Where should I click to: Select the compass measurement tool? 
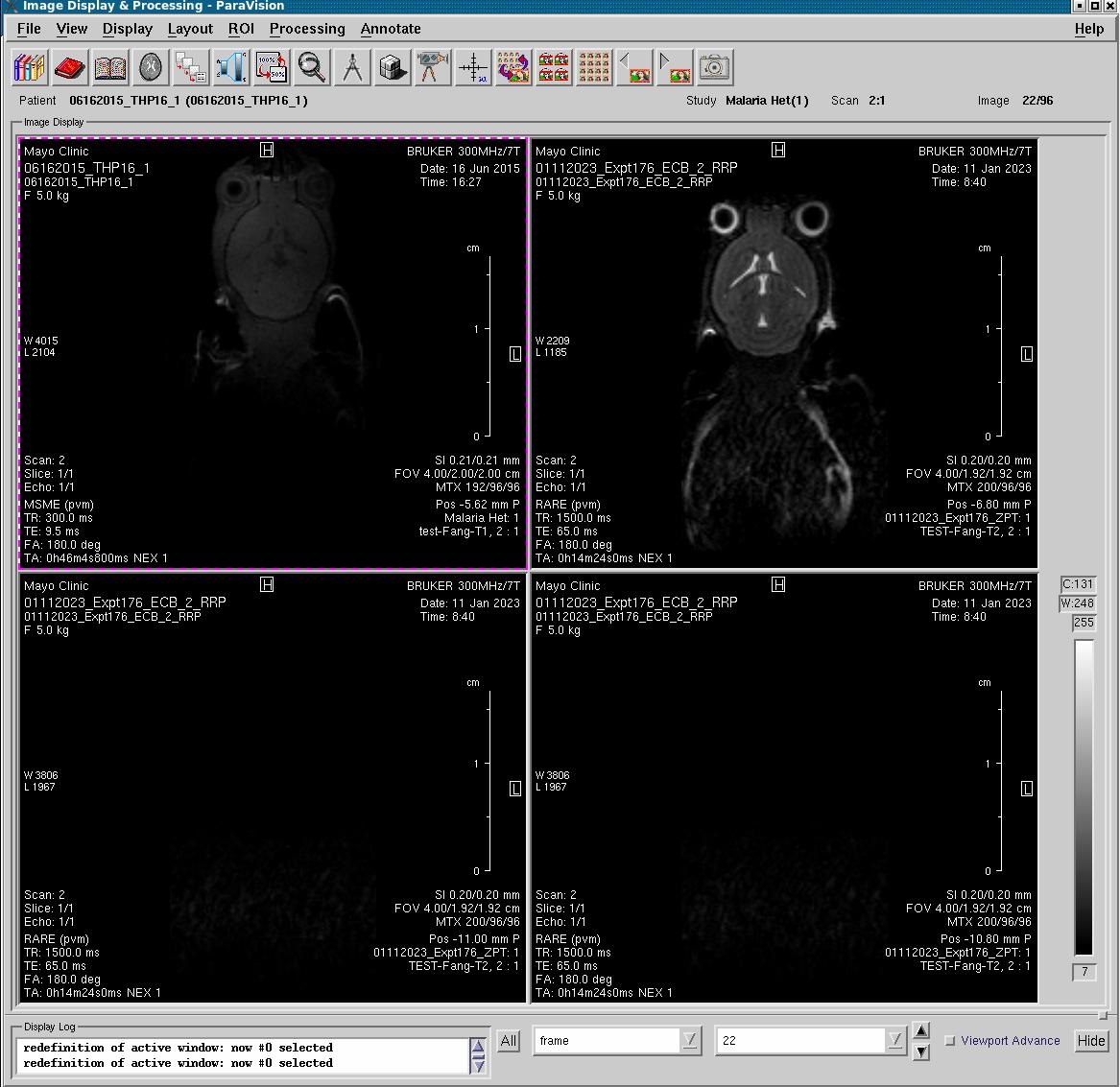click(352, 67)
